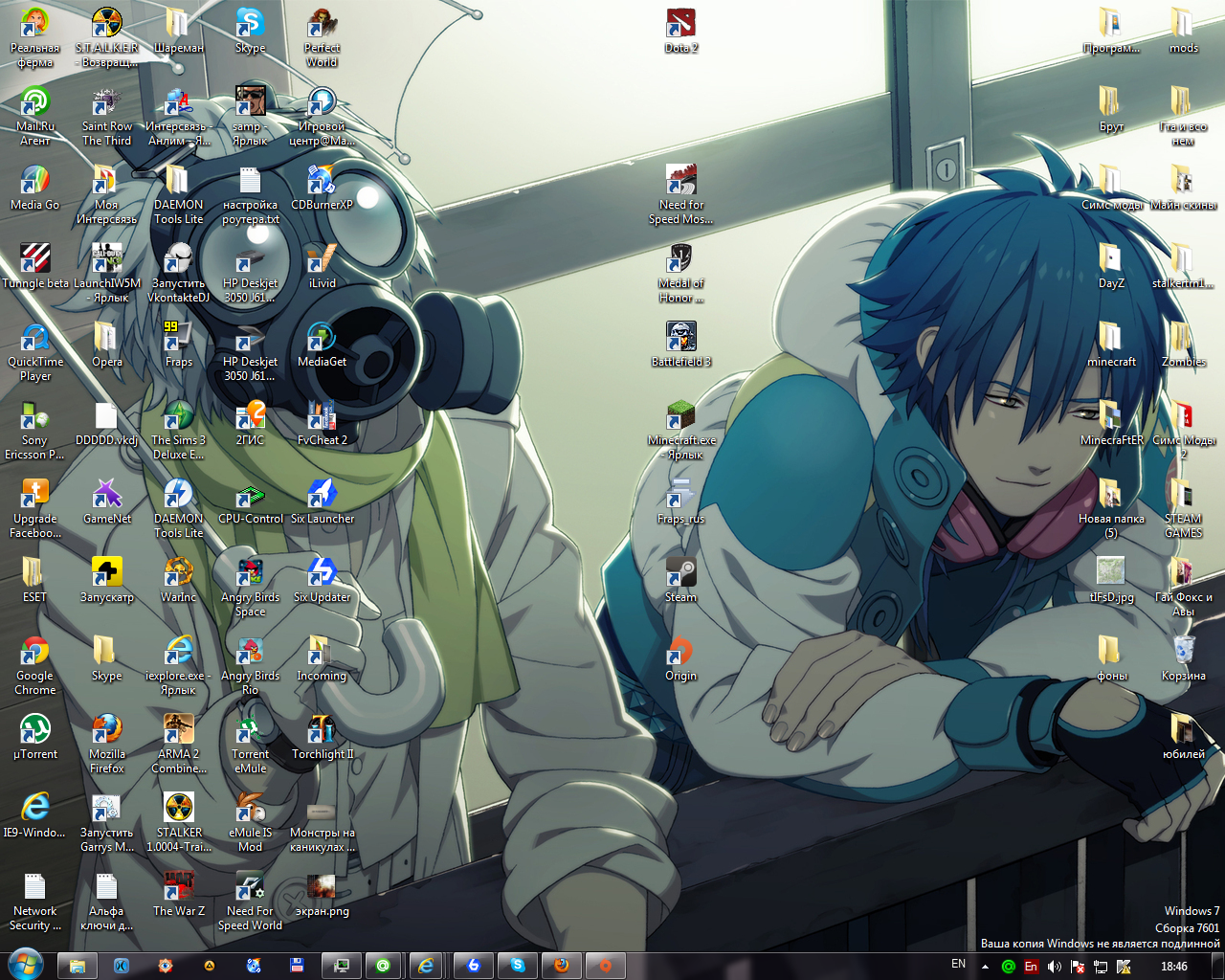Select the ESET folder icon

[x=34, y=579]
